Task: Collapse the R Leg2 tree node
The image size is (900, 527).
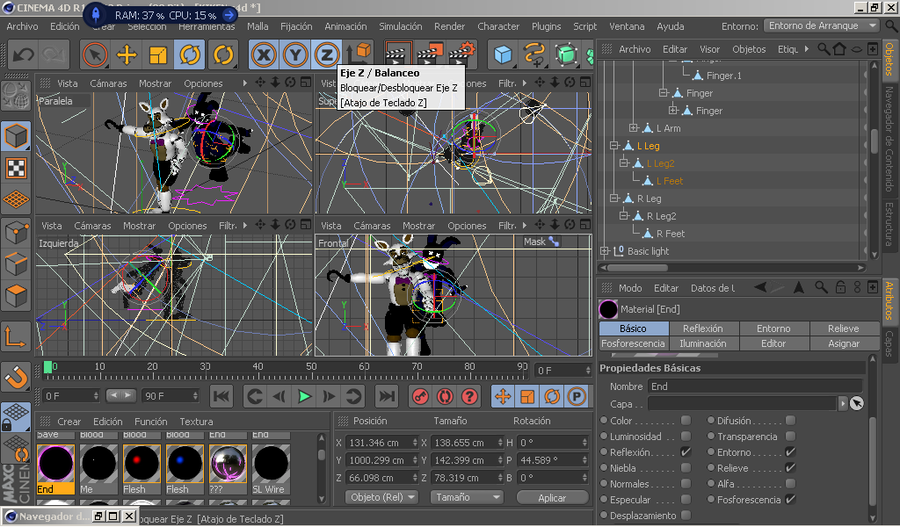Action: (624, 216)
